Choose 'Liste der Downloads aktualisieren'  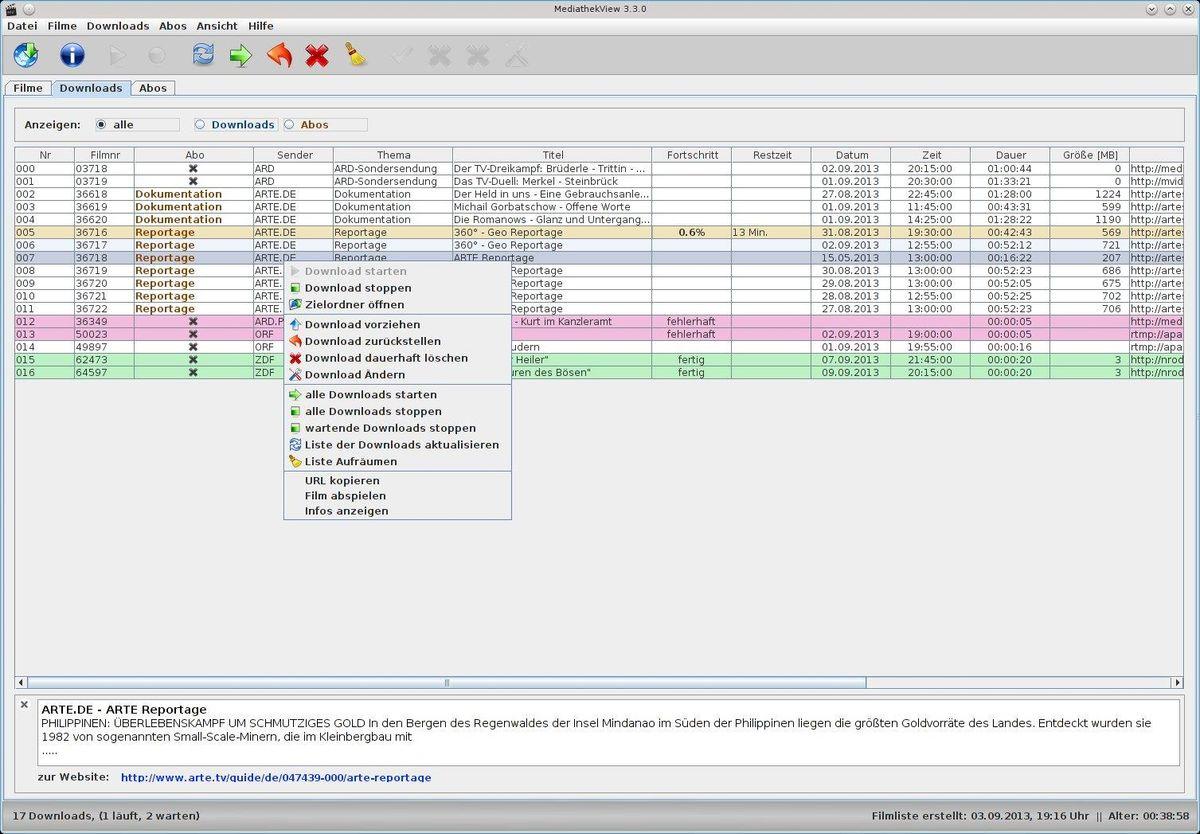[x=397, y=445]
